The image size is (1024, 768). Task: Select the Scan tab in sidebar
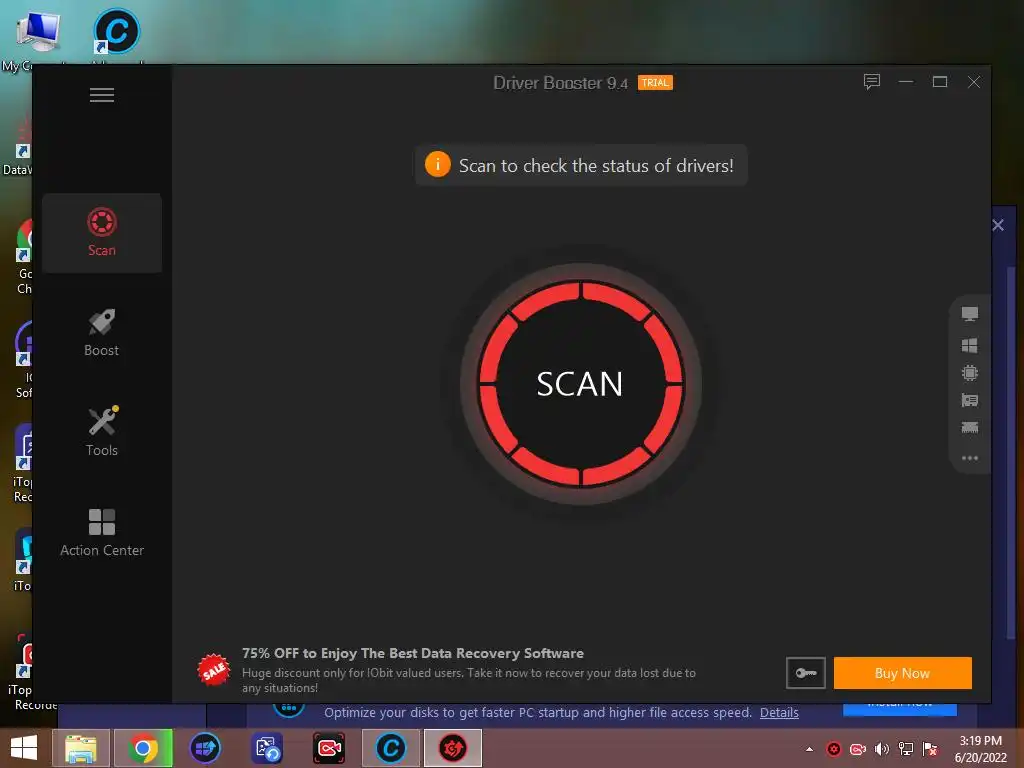click(102, 232)
